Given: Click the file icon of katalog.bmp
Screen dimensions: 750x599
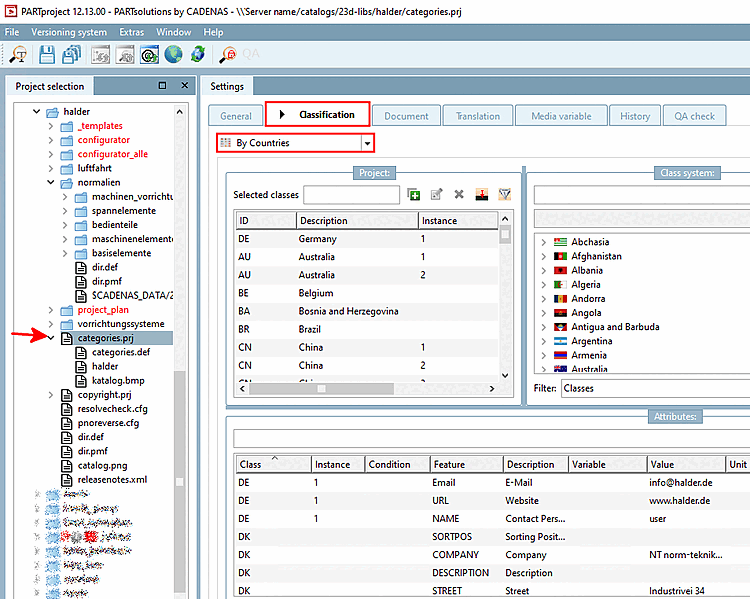Looking at the screenshot, I should pos(81,380).
